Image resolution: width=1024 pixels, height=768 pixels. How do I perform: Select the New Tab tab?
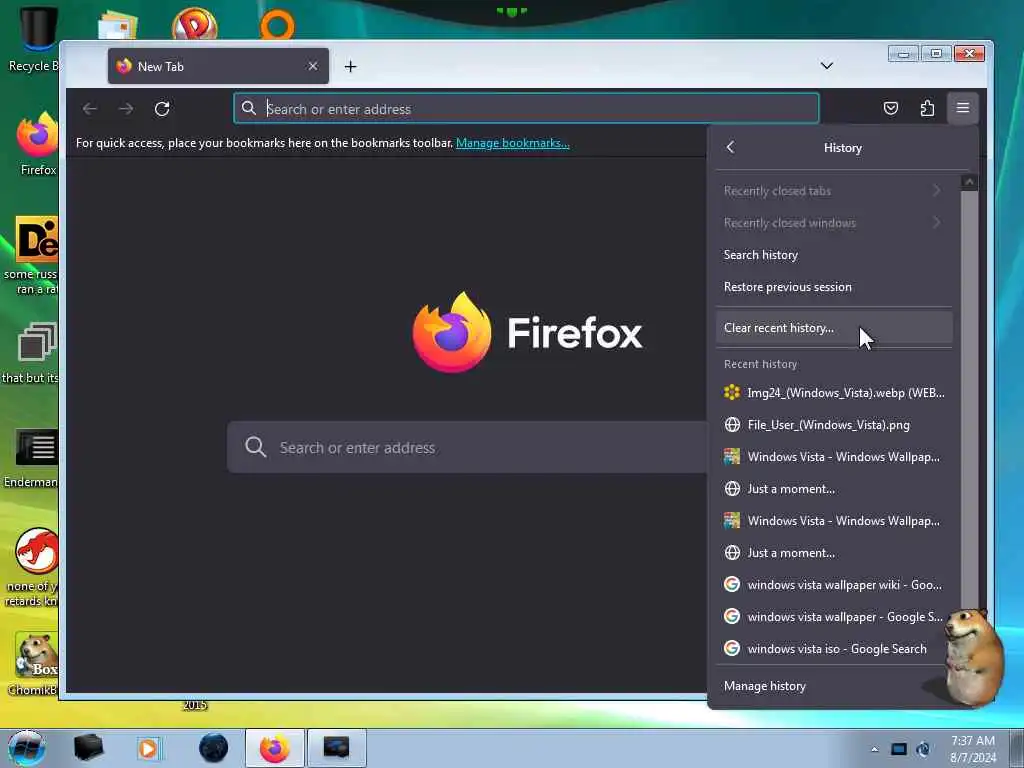point(218,66)
